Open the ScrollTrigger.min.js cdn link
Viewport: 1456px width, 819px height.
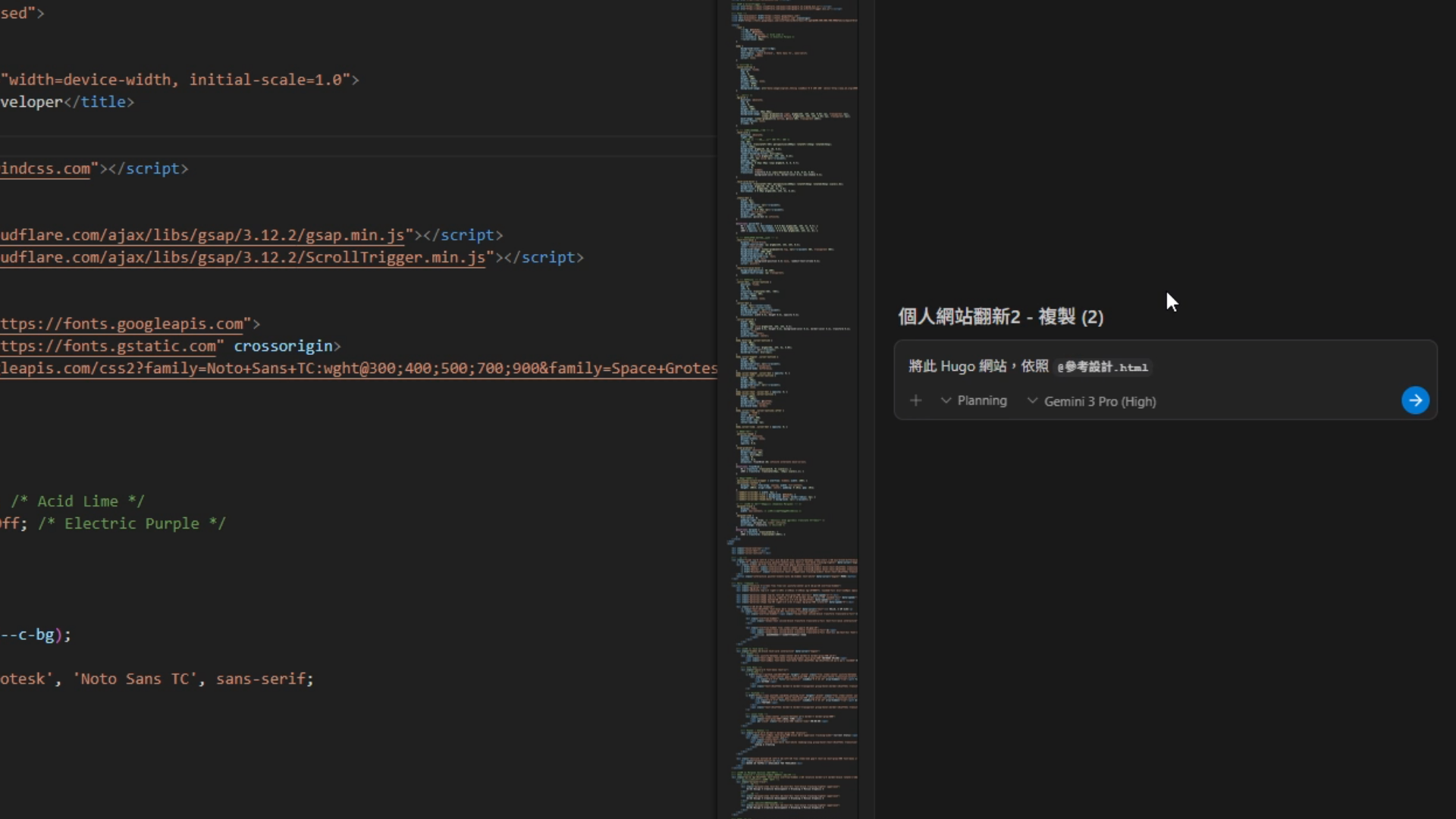click(243, 257)
